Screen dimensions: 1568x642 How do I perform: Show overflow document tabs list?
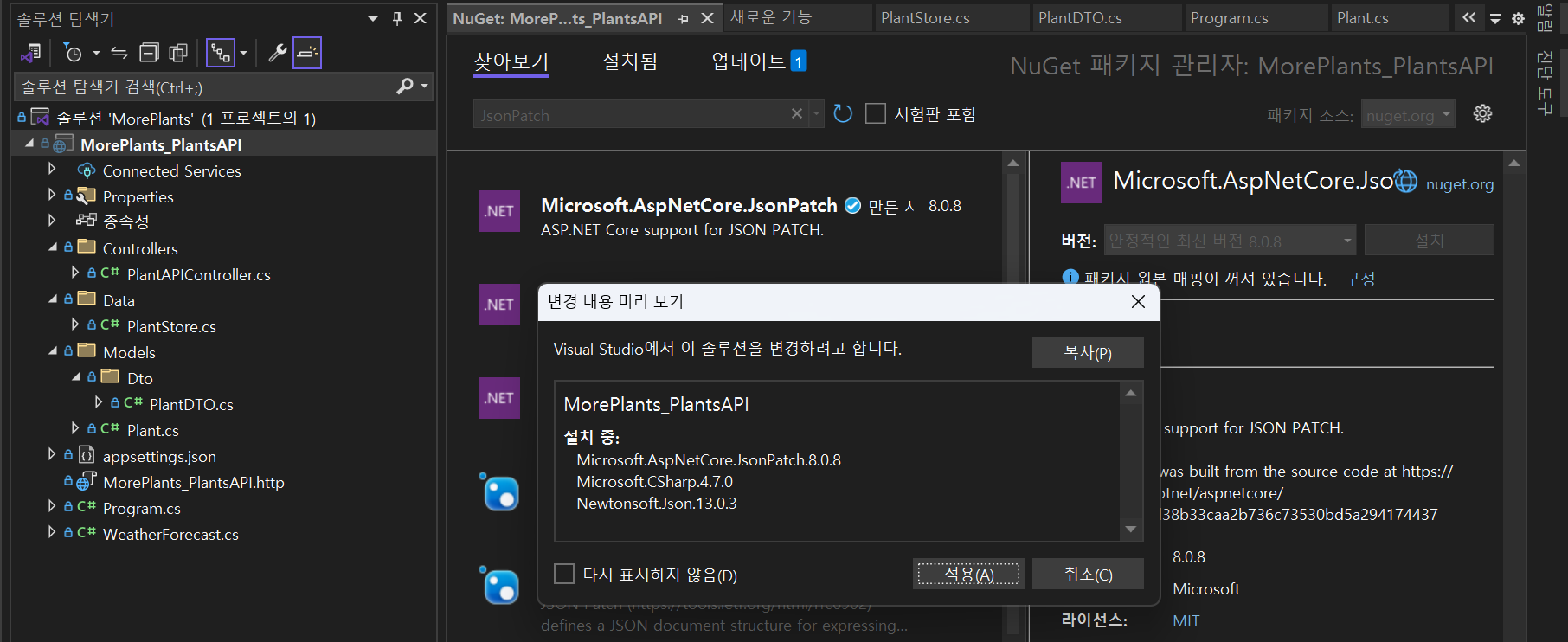coord(1469,18)
